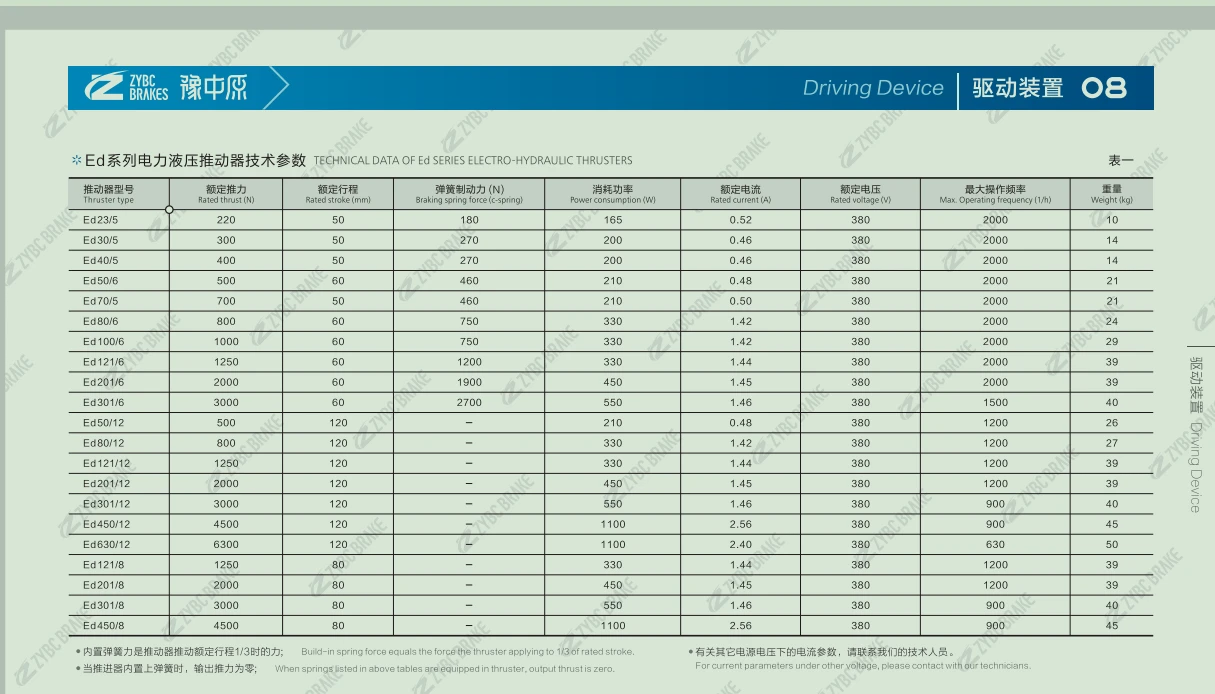
Task: Click the power consumption value 165
Action: pos(613,220)
